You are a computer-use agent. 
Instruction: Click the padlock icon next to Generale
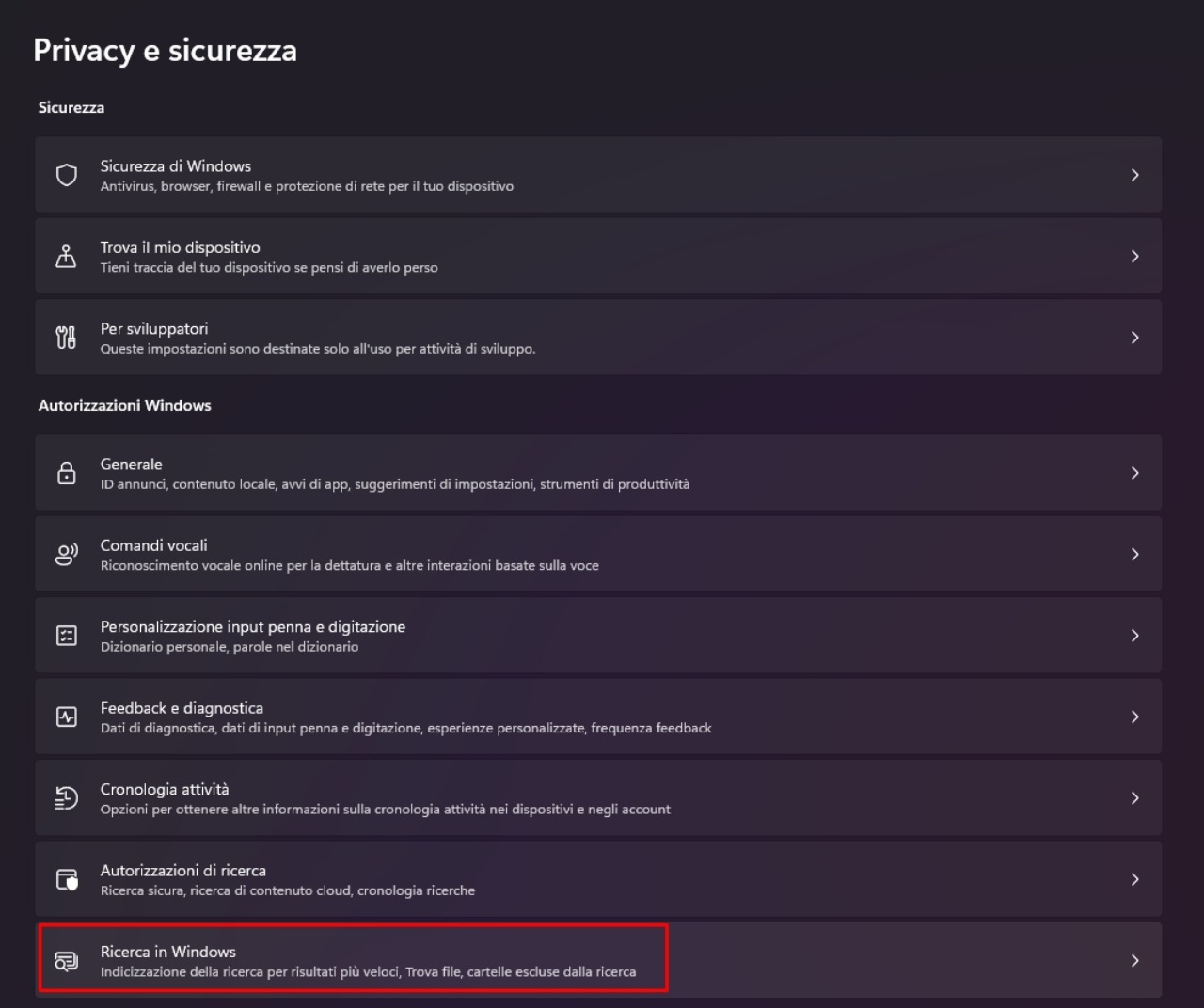click(x=67, y=473)
